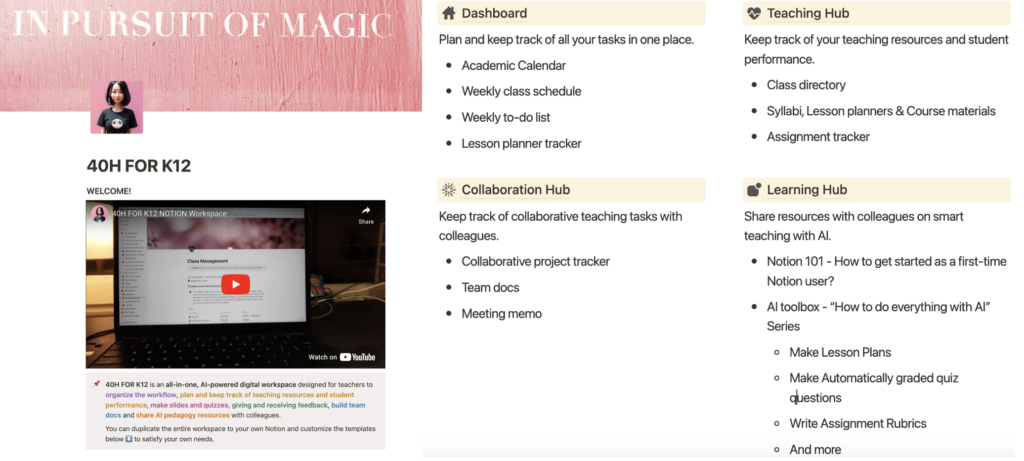Viewport: 1024px width, 461px height.
Task: Click 'Collaborative project tracker' item
Action: [536, 261]
